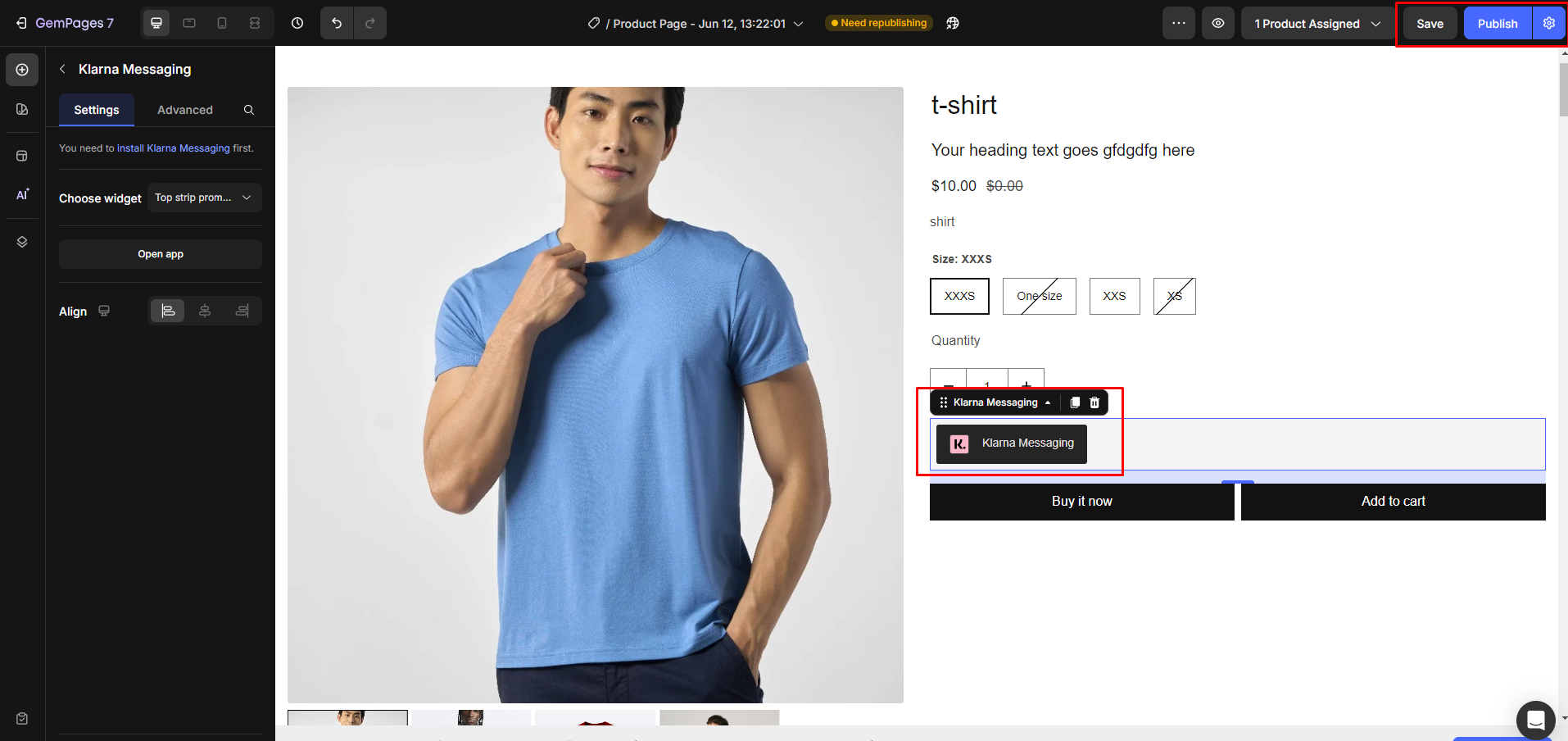Open the 1 Product Assigned dropdown
1568x741 pixels.
point(1316,24)
